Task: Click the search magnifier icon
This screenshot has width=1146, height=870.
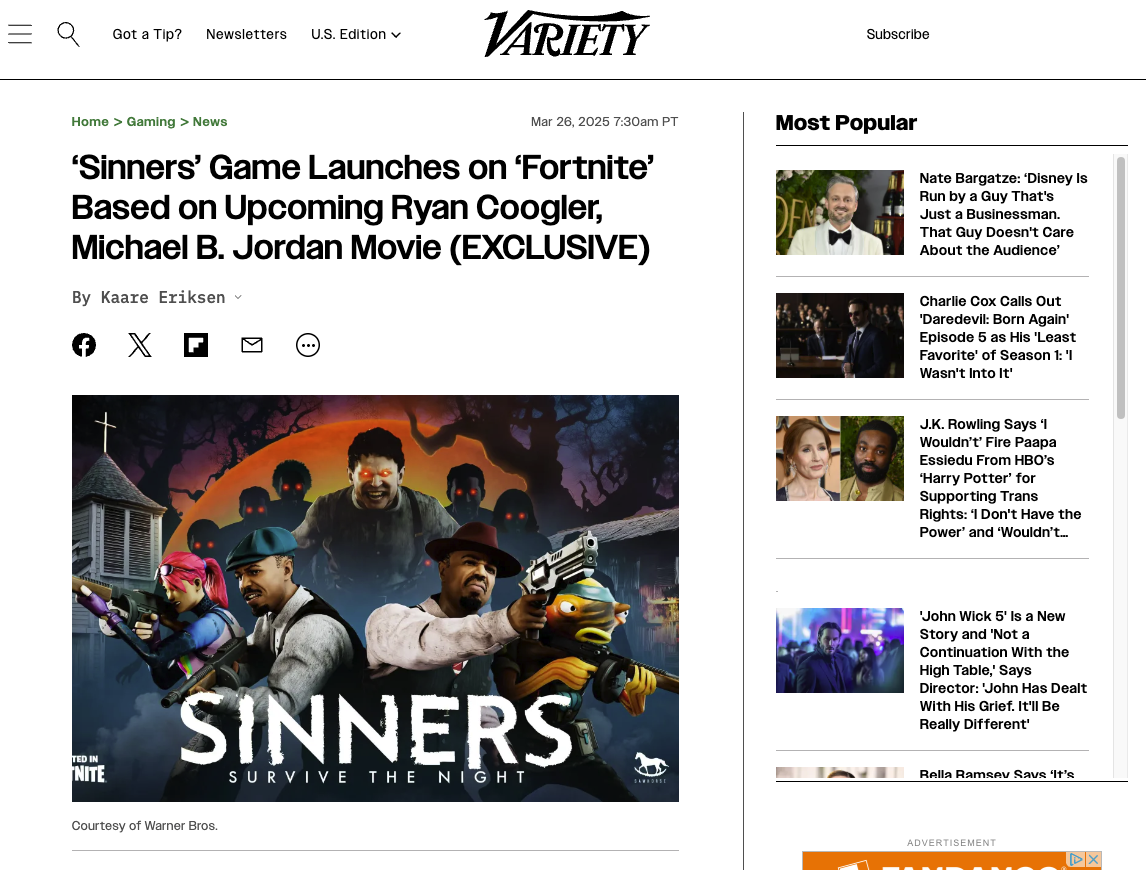Action: pos(68,34)
